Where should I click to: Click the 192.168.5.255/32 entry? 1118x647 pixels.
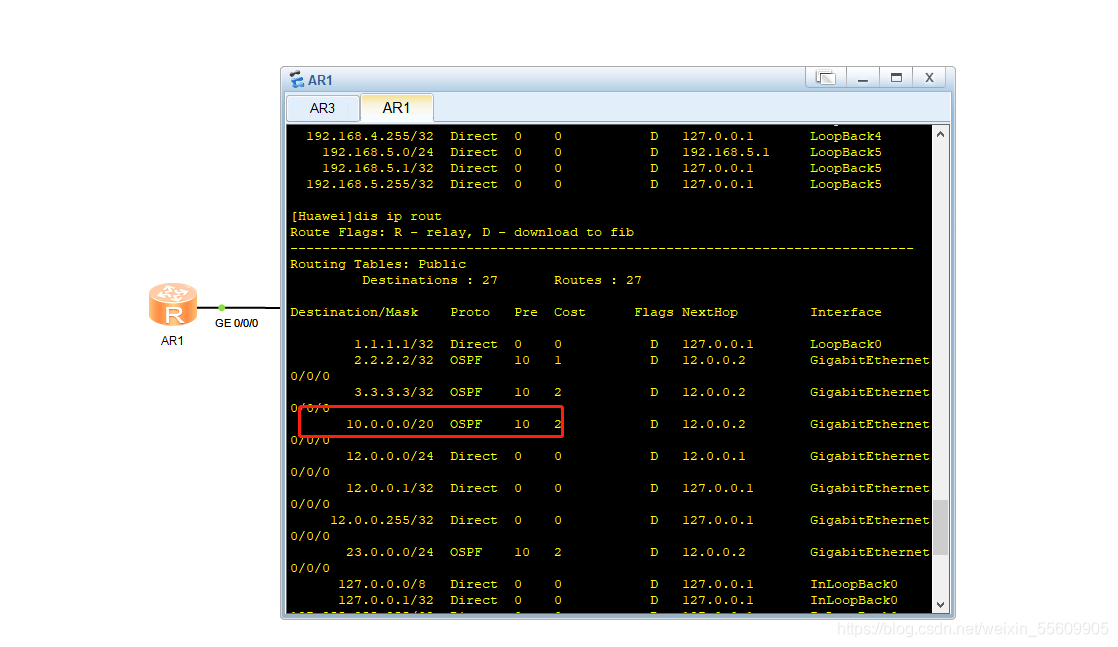(x=370, y=184)
